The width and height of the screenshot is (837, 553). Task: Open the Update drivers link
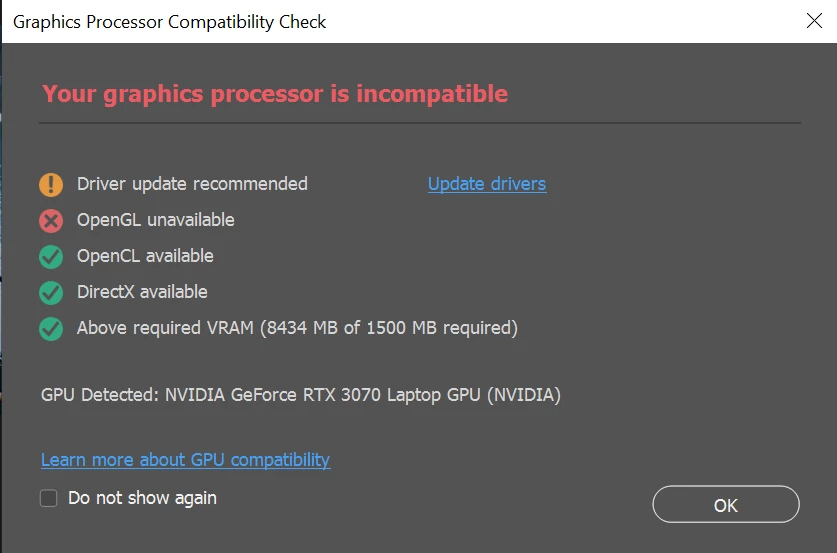pos(487,184)
